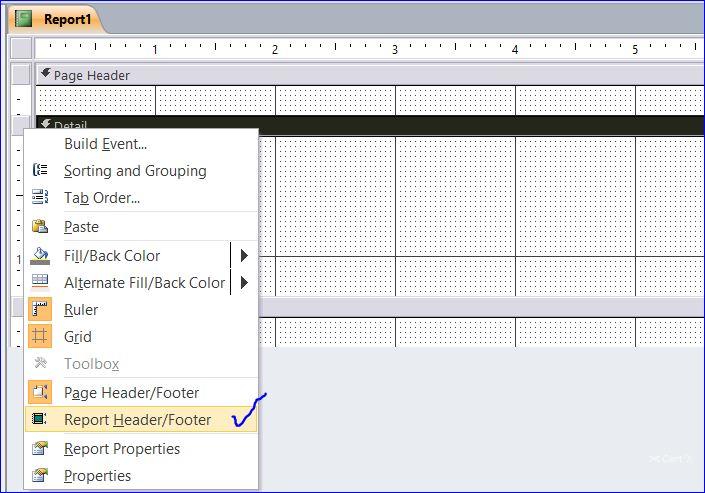705x493 pixels.
Task: Click the horizontal ruler at 3-inch mark
Action: [x=395, y=48]
